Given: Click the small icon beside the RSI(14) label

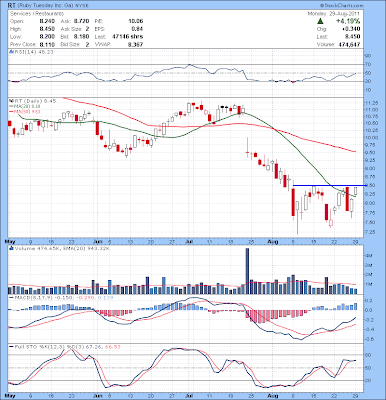Looking at the screenshot, I should tap(11, 52).
